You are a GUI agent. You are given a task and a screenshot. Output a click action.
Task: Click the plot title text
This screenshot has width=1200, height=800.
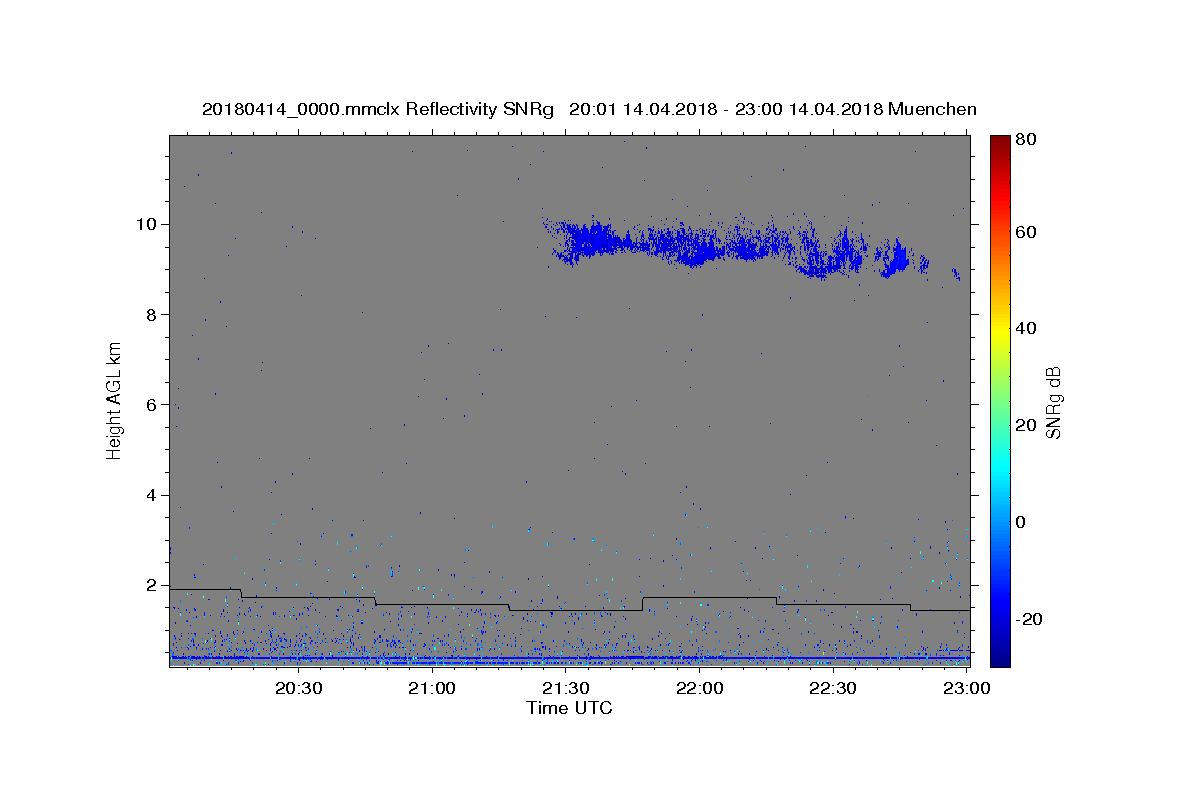coord(589,109)
